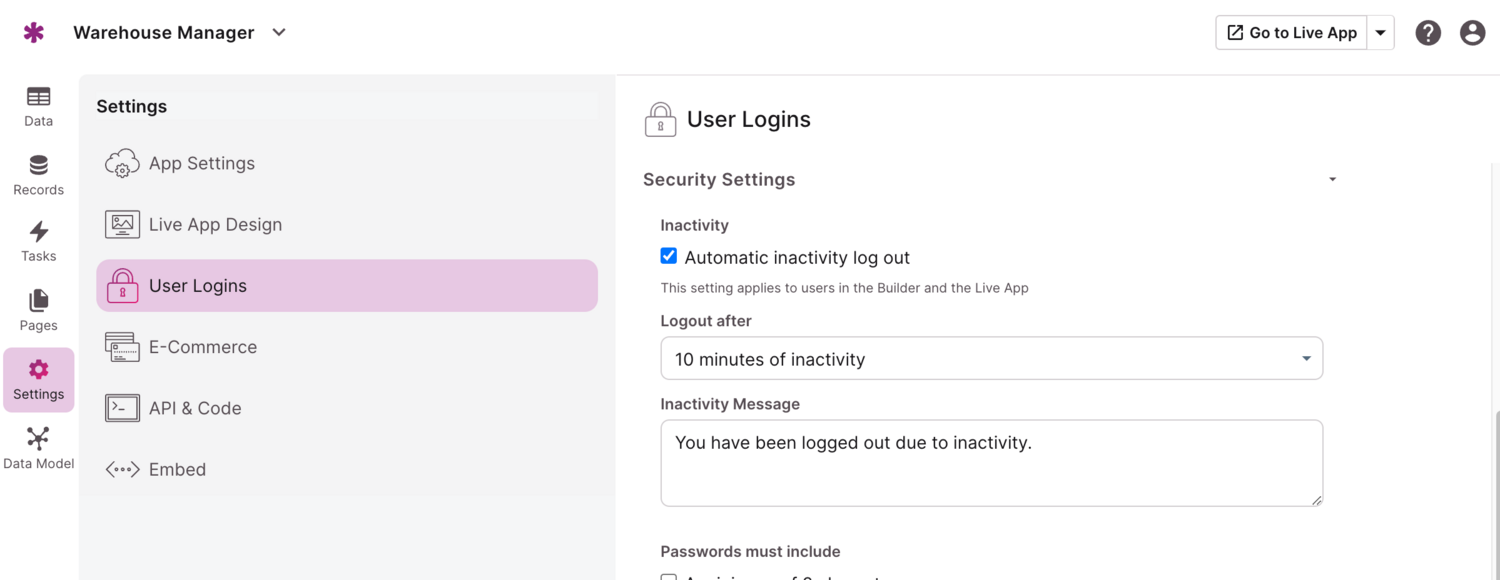Switch to the E-Commerce settings page
Viewport: 1500px width, 580px height.
pos(203,346)
